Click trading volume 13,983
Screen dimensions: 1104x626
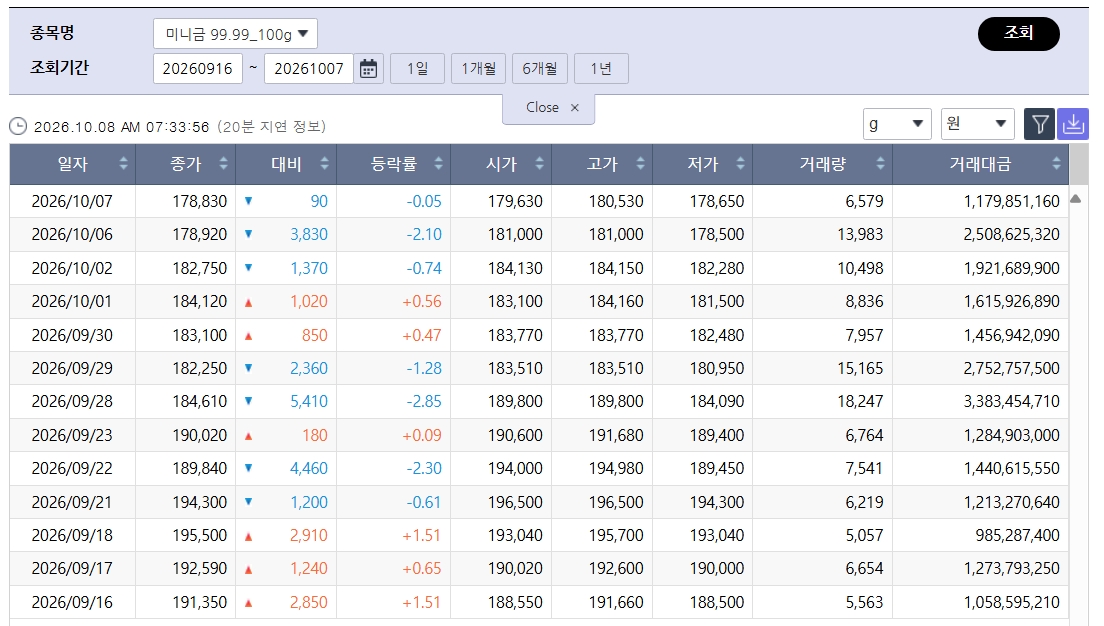click(x=860, y=234)
